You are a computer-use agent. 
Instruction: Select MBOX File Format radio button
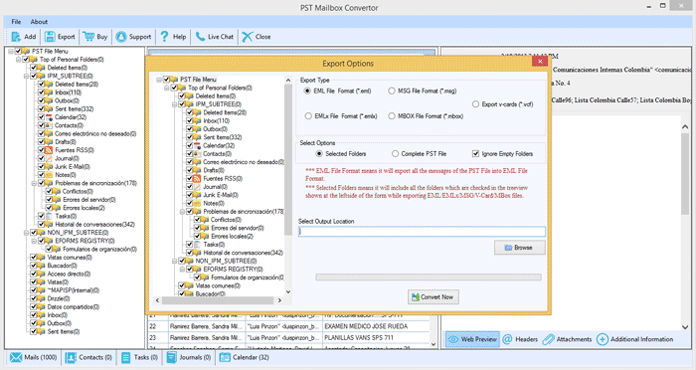point(392,116)
